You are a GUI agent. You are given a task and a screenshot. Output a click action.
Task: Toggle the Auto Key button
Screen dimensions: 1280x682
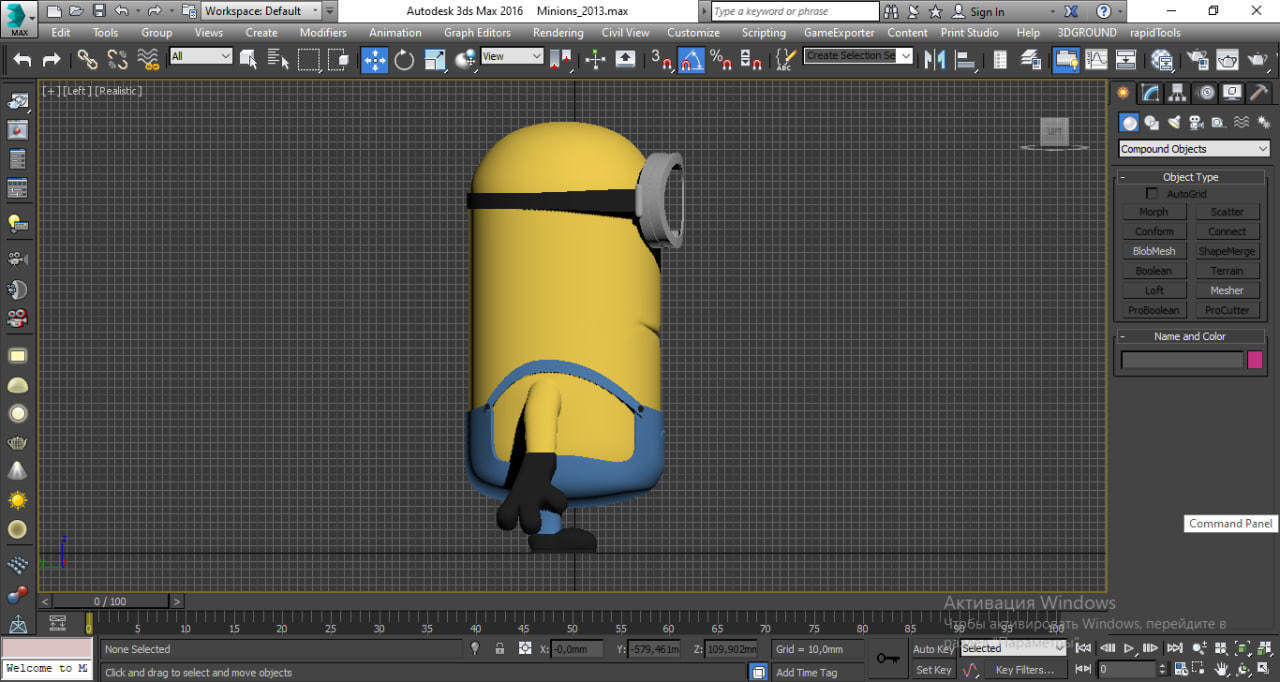[x=932, y=648]
